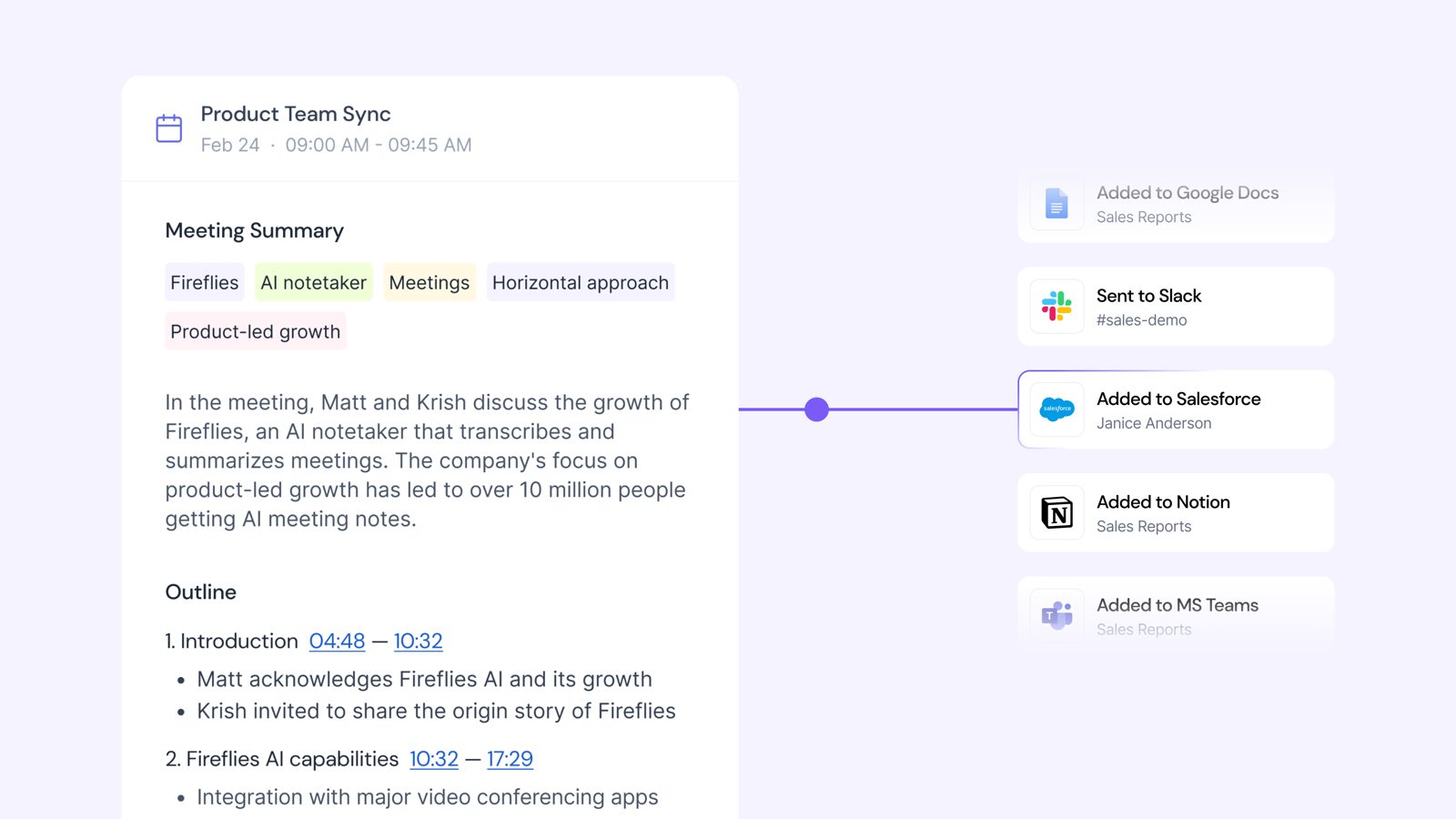This screenshot has height=819, width=1456.
Task: Click the purple connector dot
Action: [x=817, y=409]
